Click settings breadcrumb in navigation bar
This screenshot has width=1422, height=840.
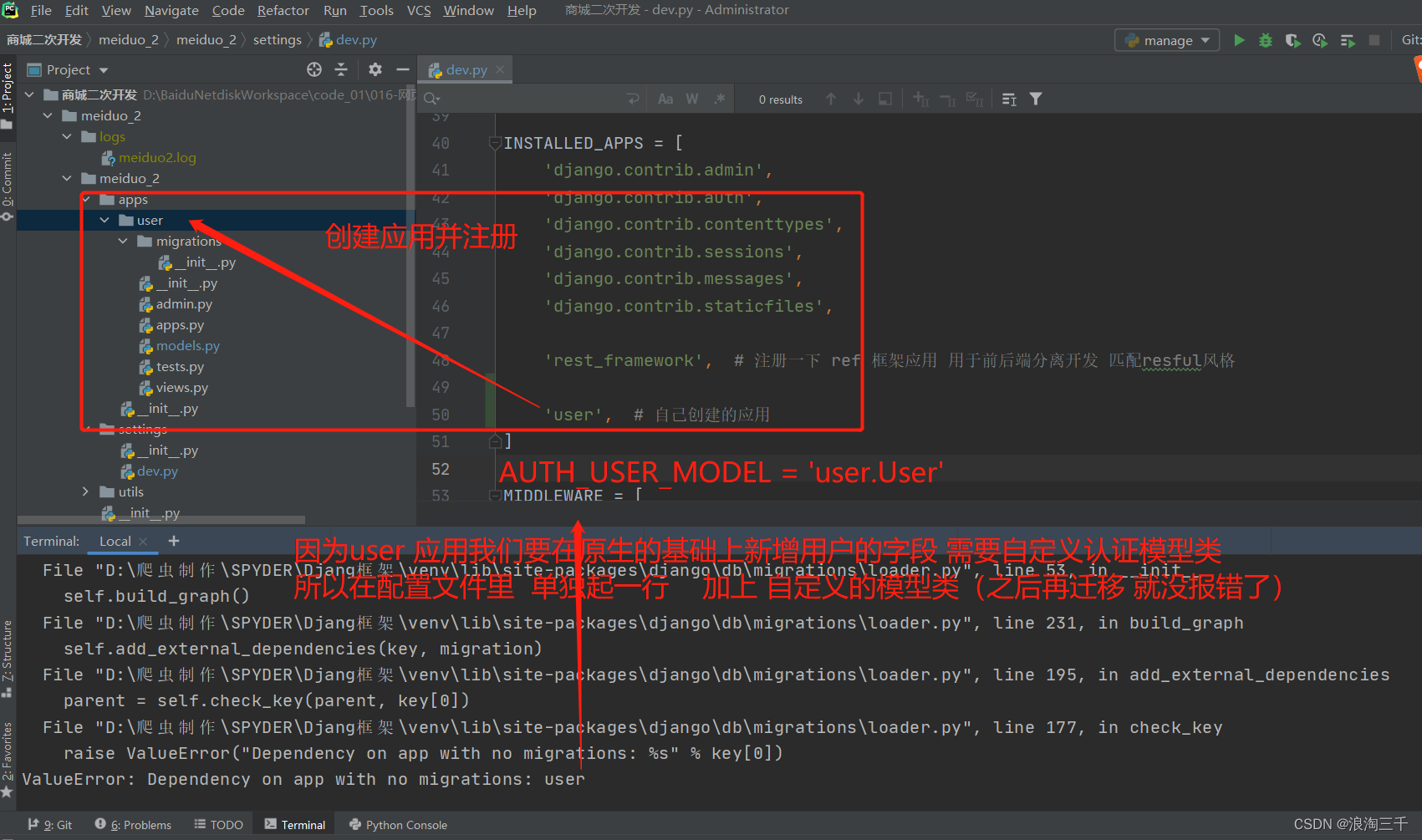(x=277, y=39)
